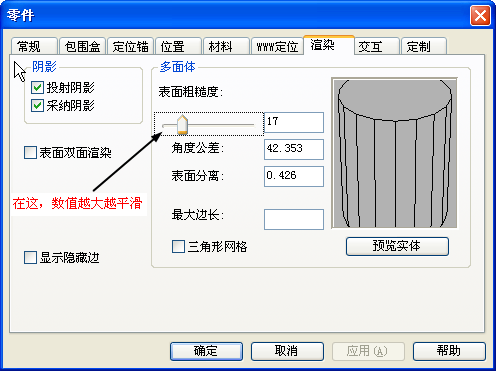Go to the 位置 tab
This screenshot has width=496, height=371.
(x=178, y=46)
